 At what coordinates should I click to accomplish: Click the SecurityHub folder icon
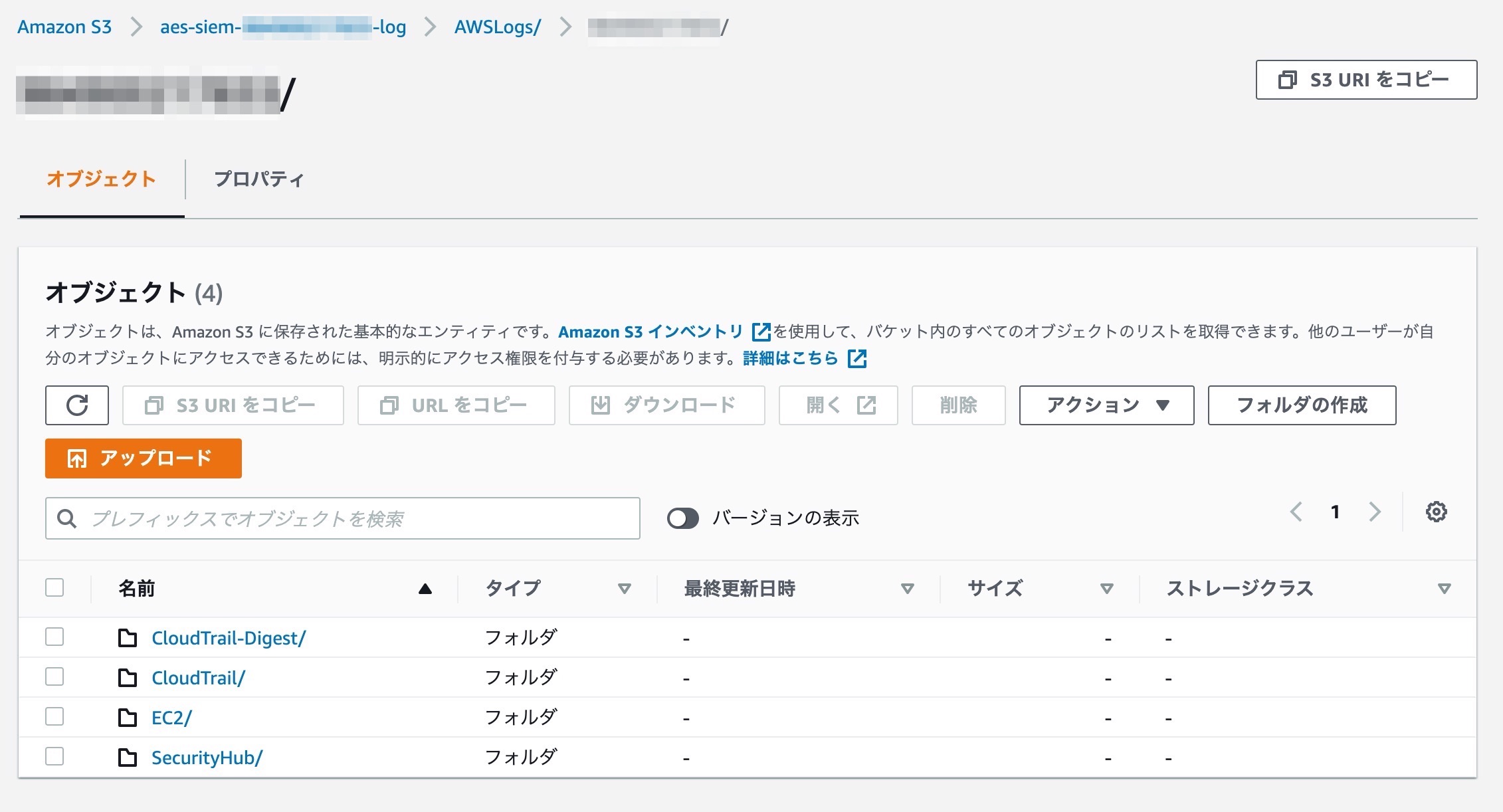[x=128, y=758]
